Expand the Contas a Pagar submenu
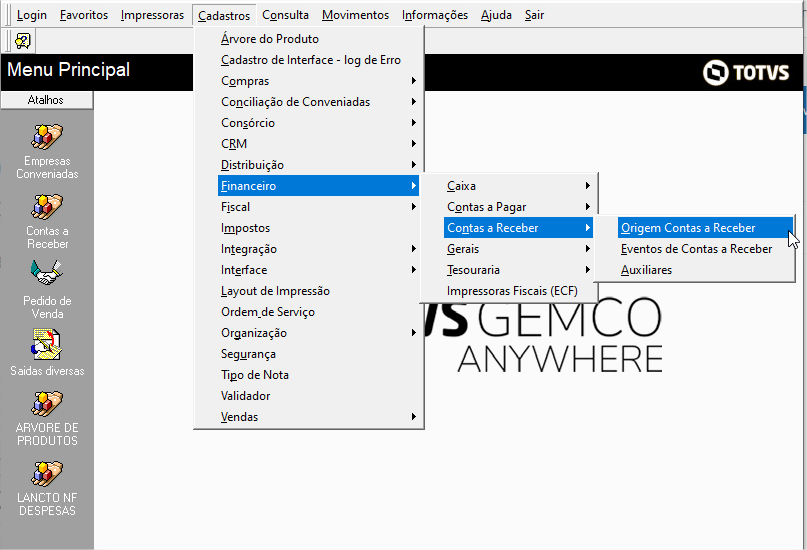 pyautogui.click(x=518, y=207)
